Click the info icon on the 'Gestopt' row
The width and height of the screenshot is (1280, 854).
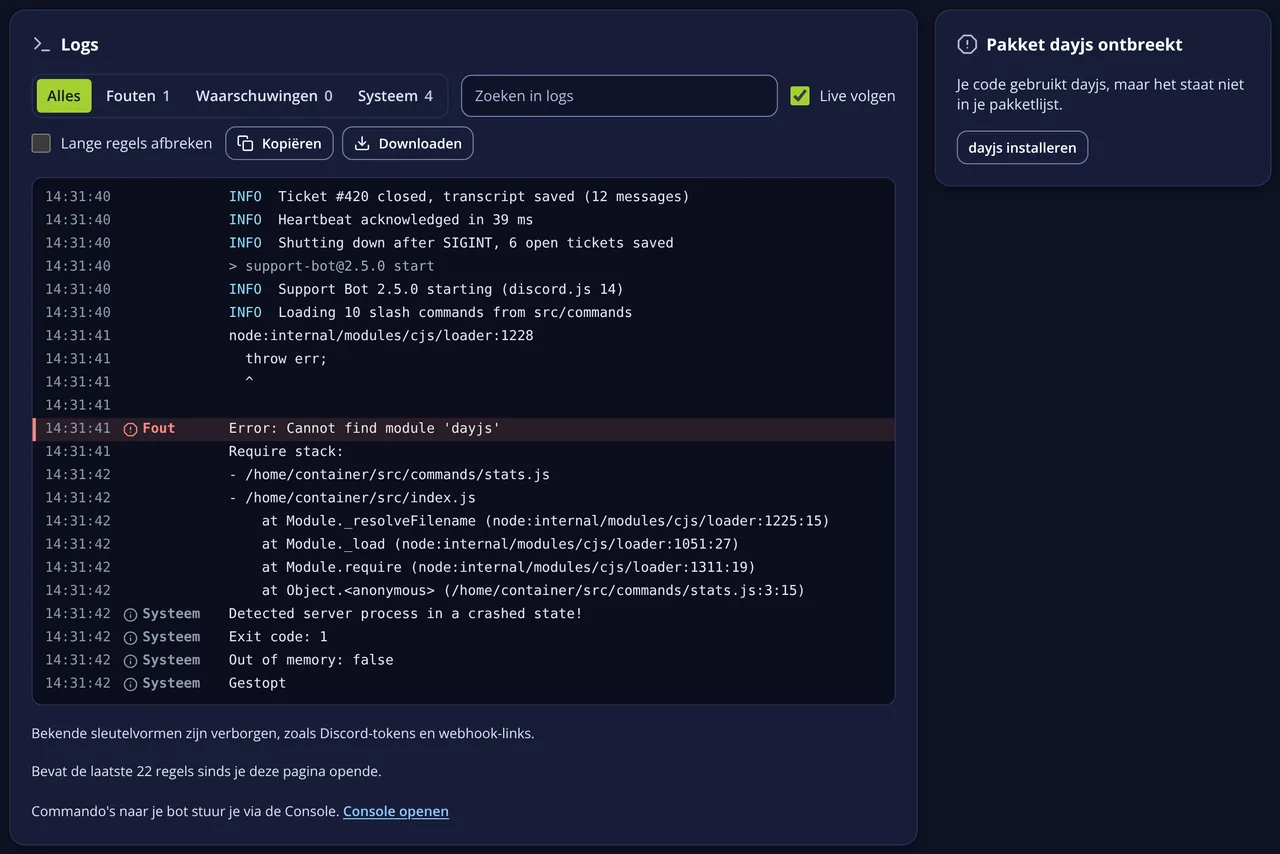pyautogui.click(x=130, y=683)
